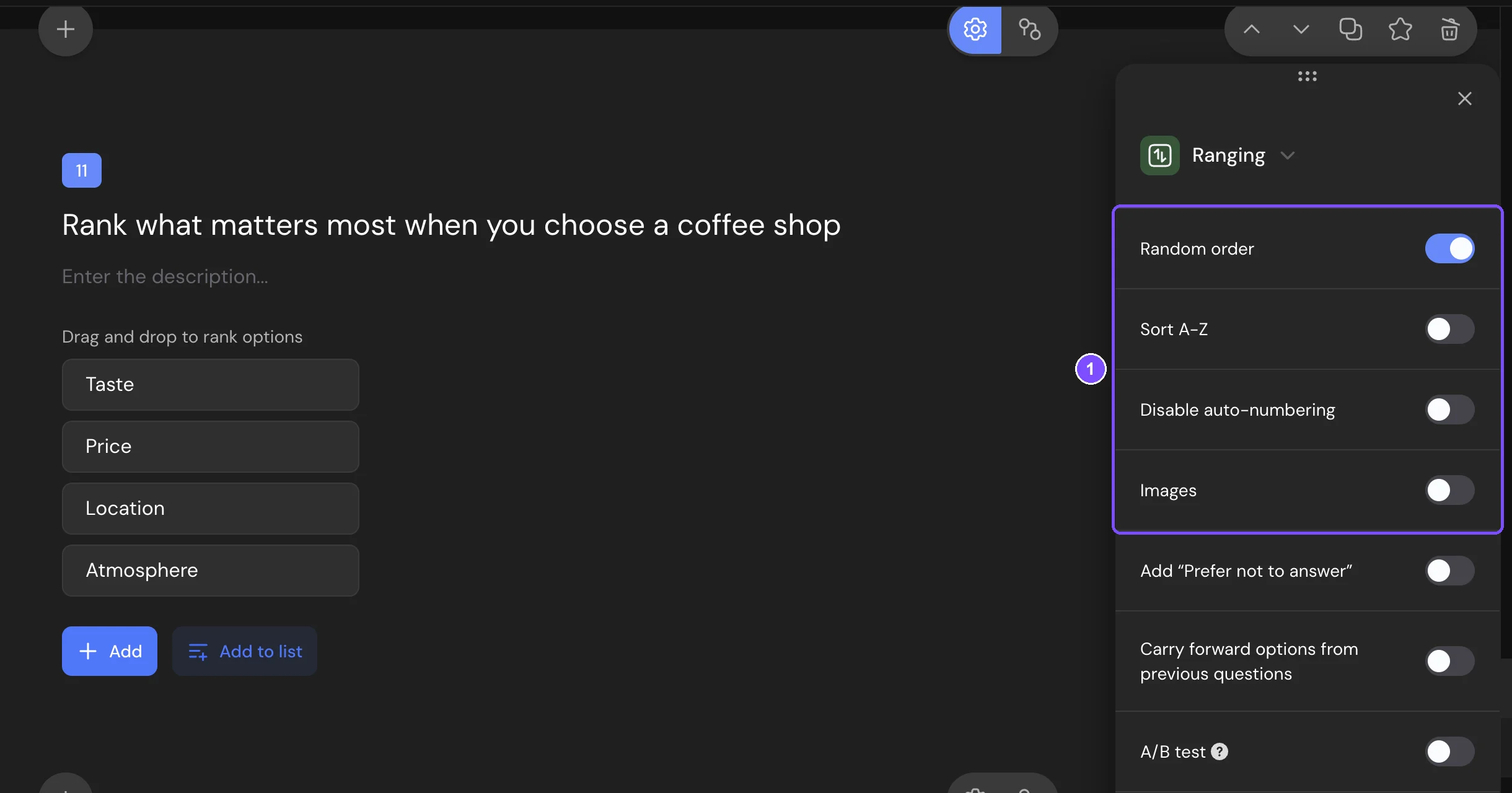Move question up with chevron arrow

coord(1252,29)
